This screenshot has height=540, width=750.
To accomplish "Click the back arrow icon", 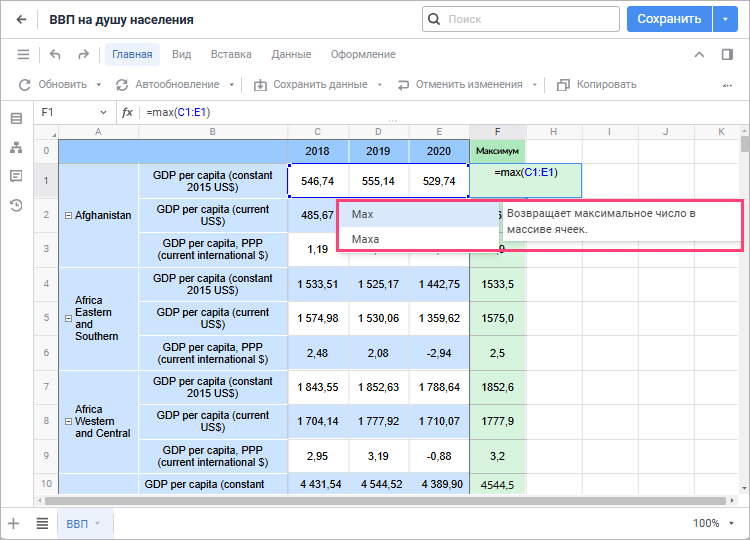I will [x=21, y=19].
